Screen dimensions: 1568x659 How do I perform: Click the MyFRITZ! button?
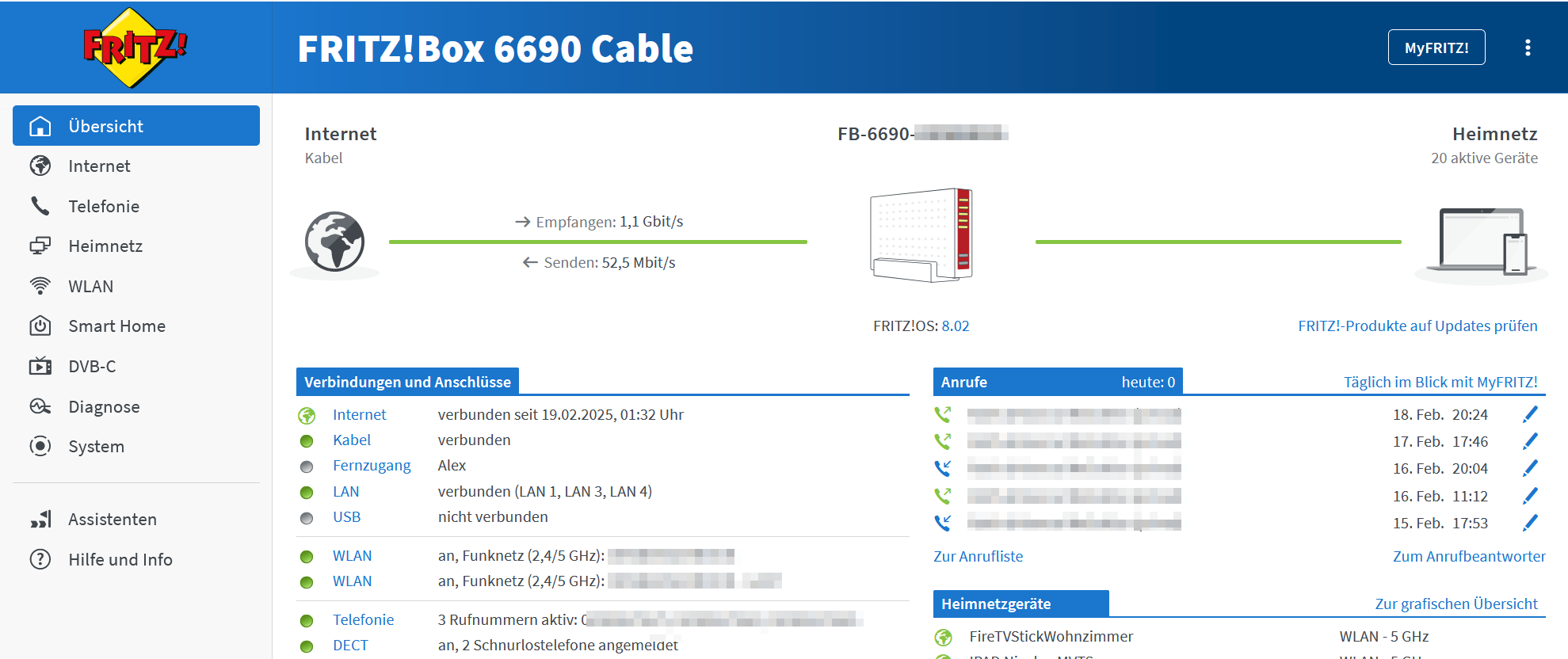tap(1436, 48)
